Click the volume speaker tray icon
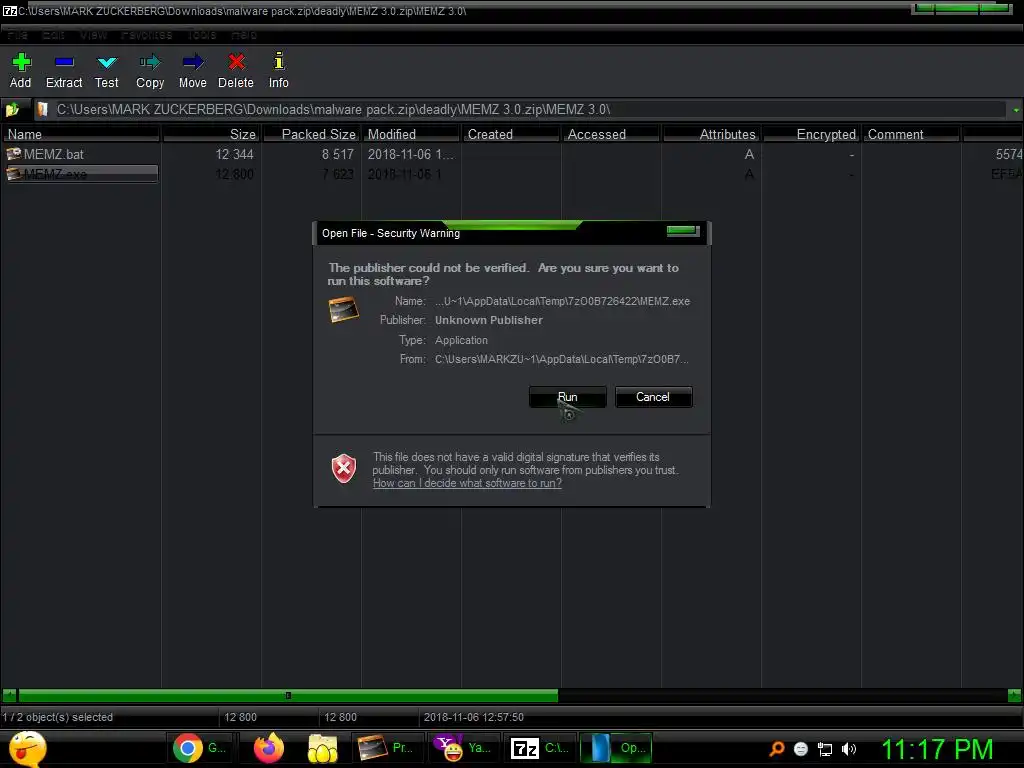The height and width of the screenshot is (768, 1024). pos(849,749)
